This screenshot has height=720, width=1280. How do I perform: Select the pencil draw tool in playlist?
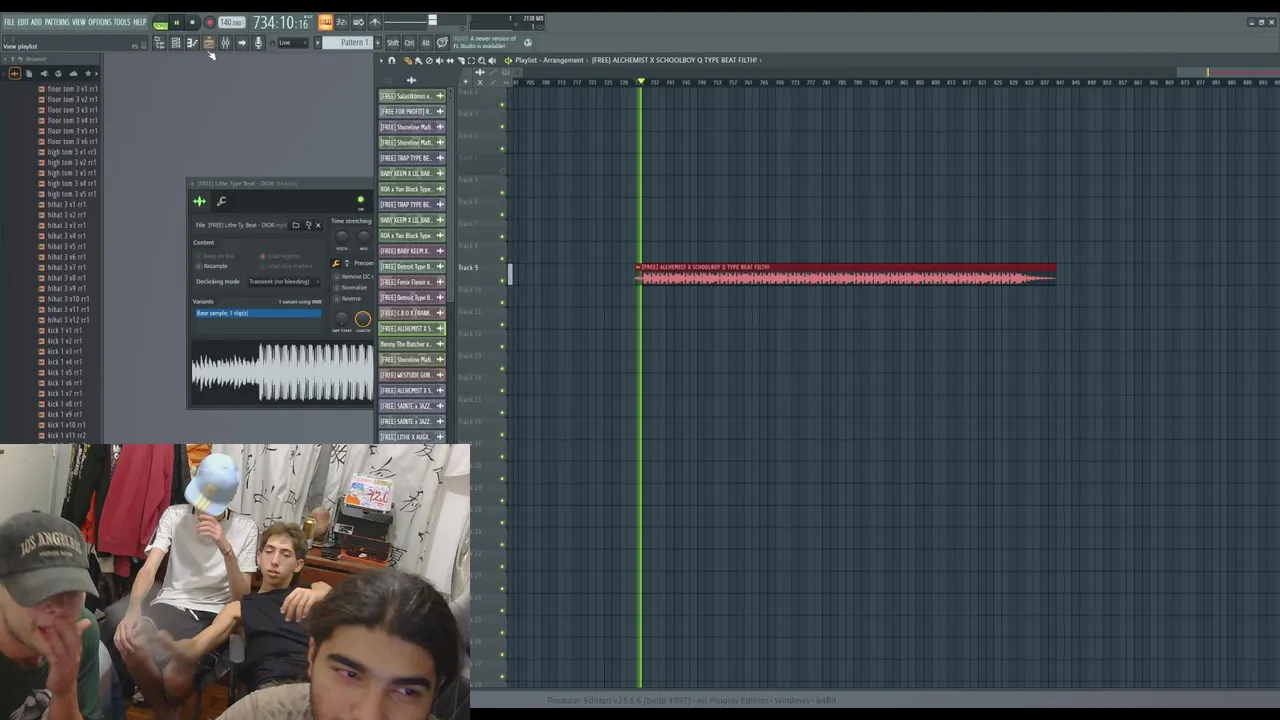406,60
